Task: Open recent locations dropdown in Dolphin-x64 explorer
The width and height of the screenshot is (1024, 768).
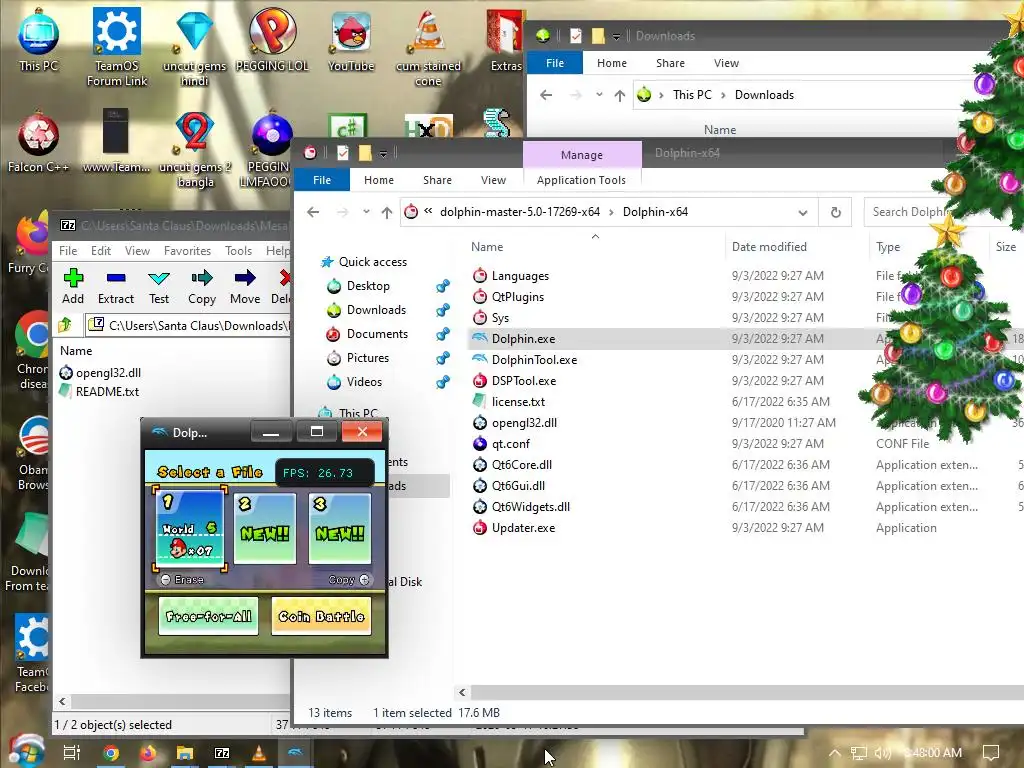Action: pyautogui.click(x=366, y=212)
